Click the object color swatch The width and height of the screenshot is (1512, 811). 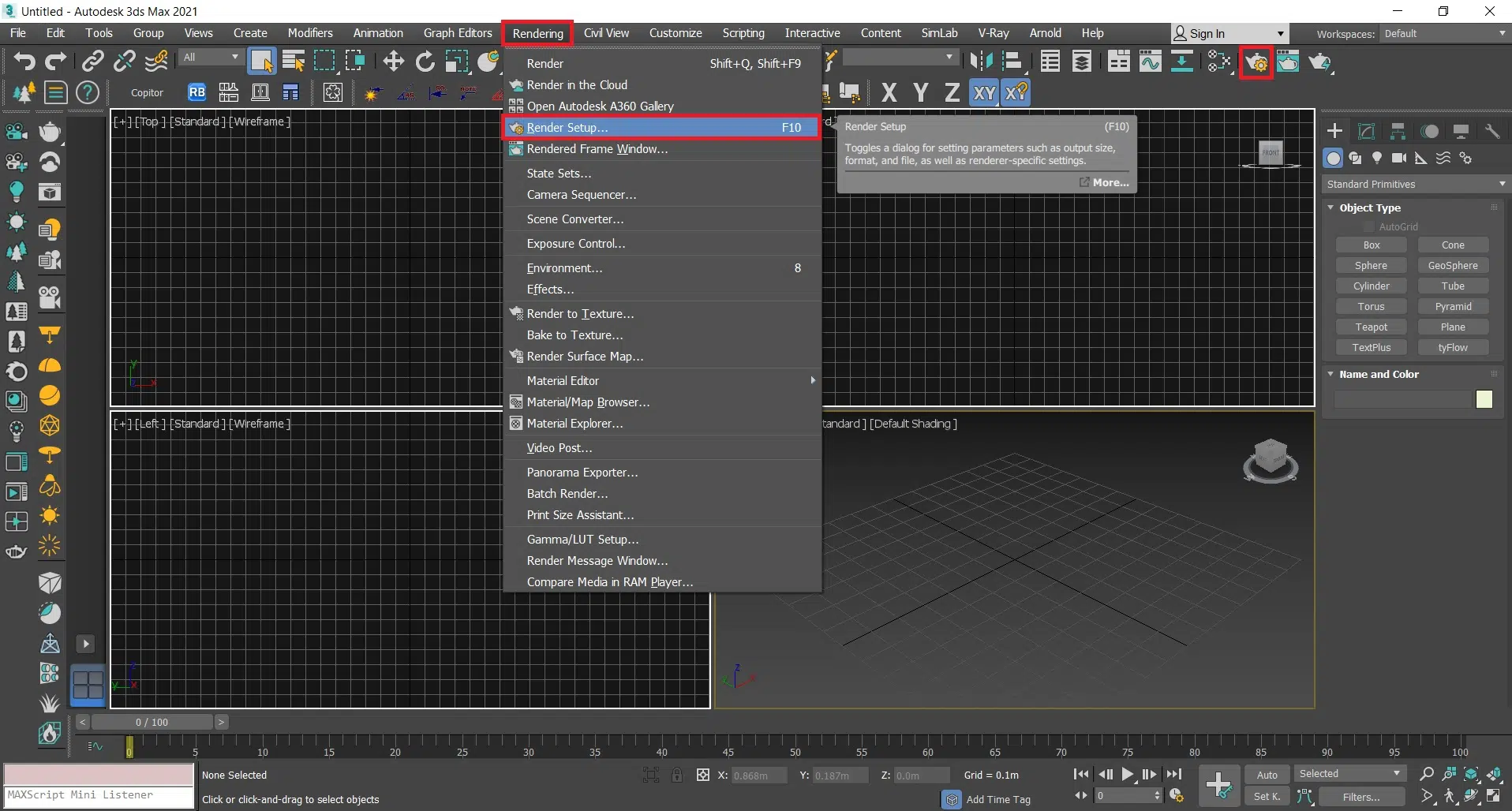(x=1484, y=400)
